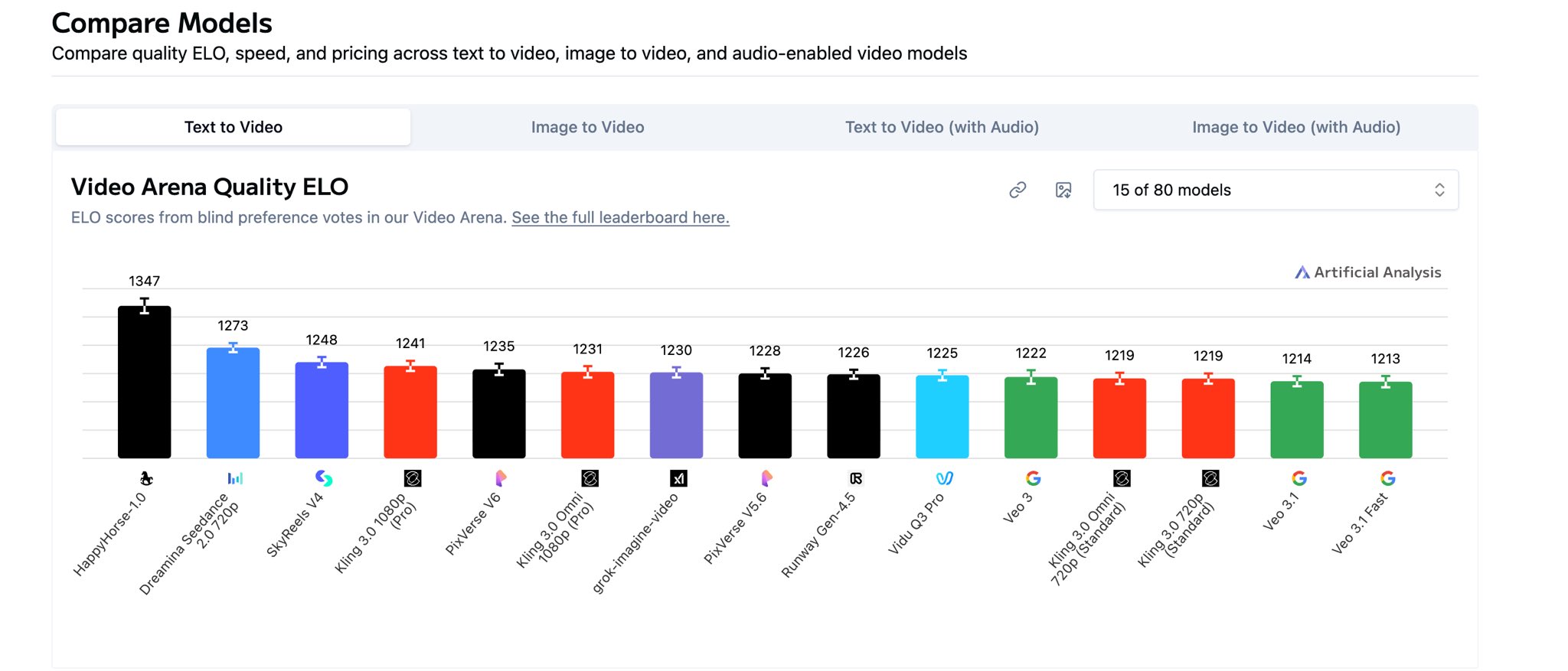Screen dimensions: 1568x671
Task: Click the Vidu Q3 Pro logo icon
Action: 944,479
